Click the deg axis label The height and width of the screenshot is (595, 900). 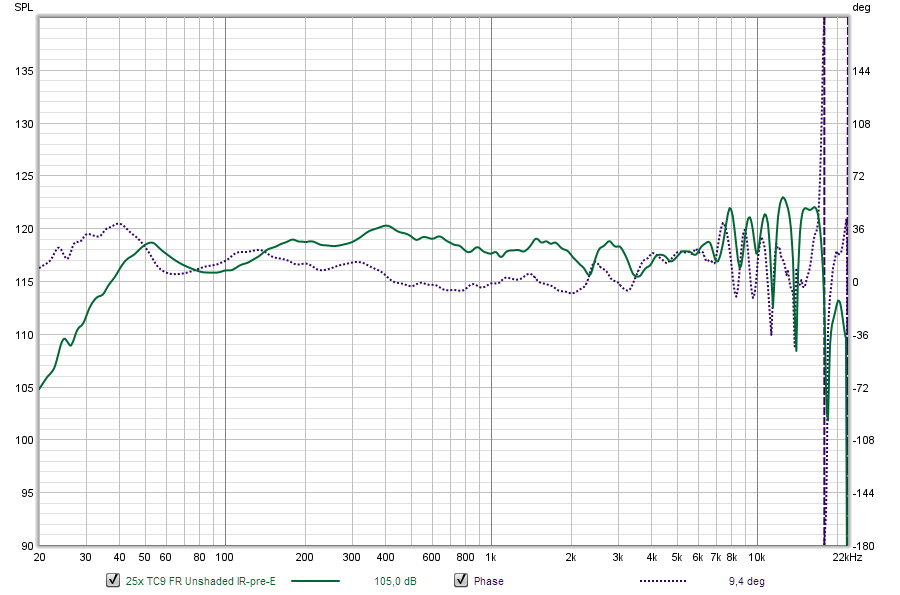[861, 7]
